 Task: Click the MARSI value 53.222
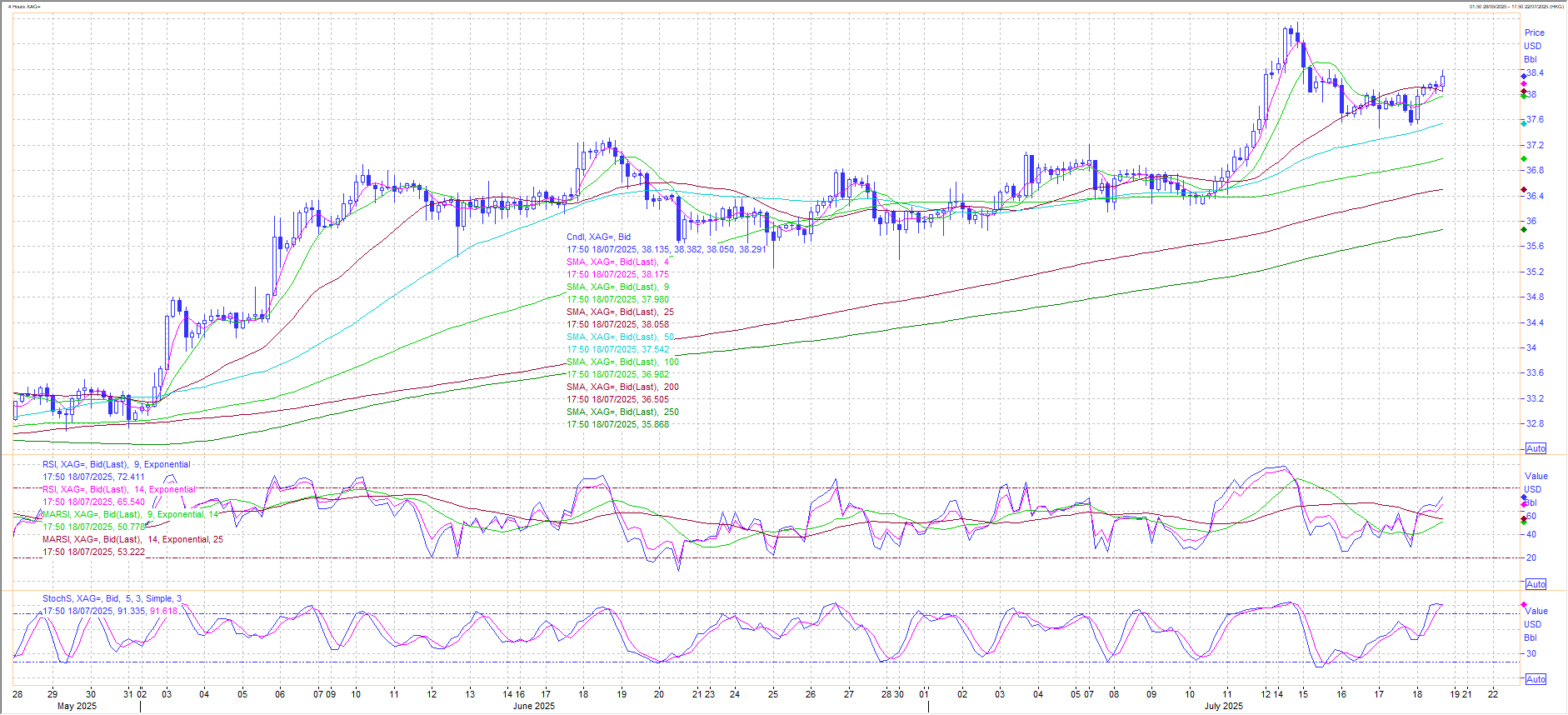pyautogui.click(x=131, y=552)
